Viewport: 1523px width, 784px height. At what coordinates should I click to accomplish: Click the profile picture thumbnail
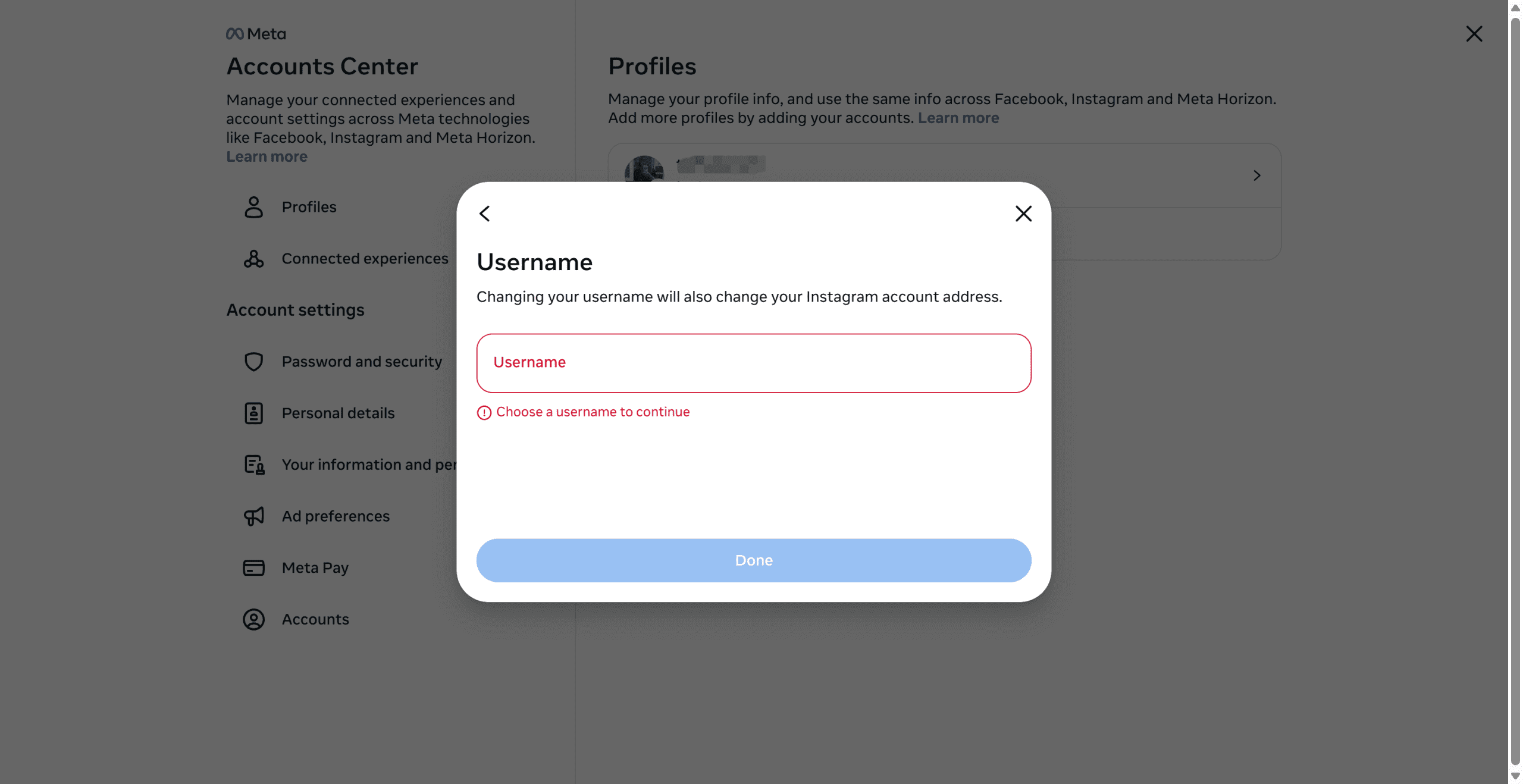coord(644,169)
